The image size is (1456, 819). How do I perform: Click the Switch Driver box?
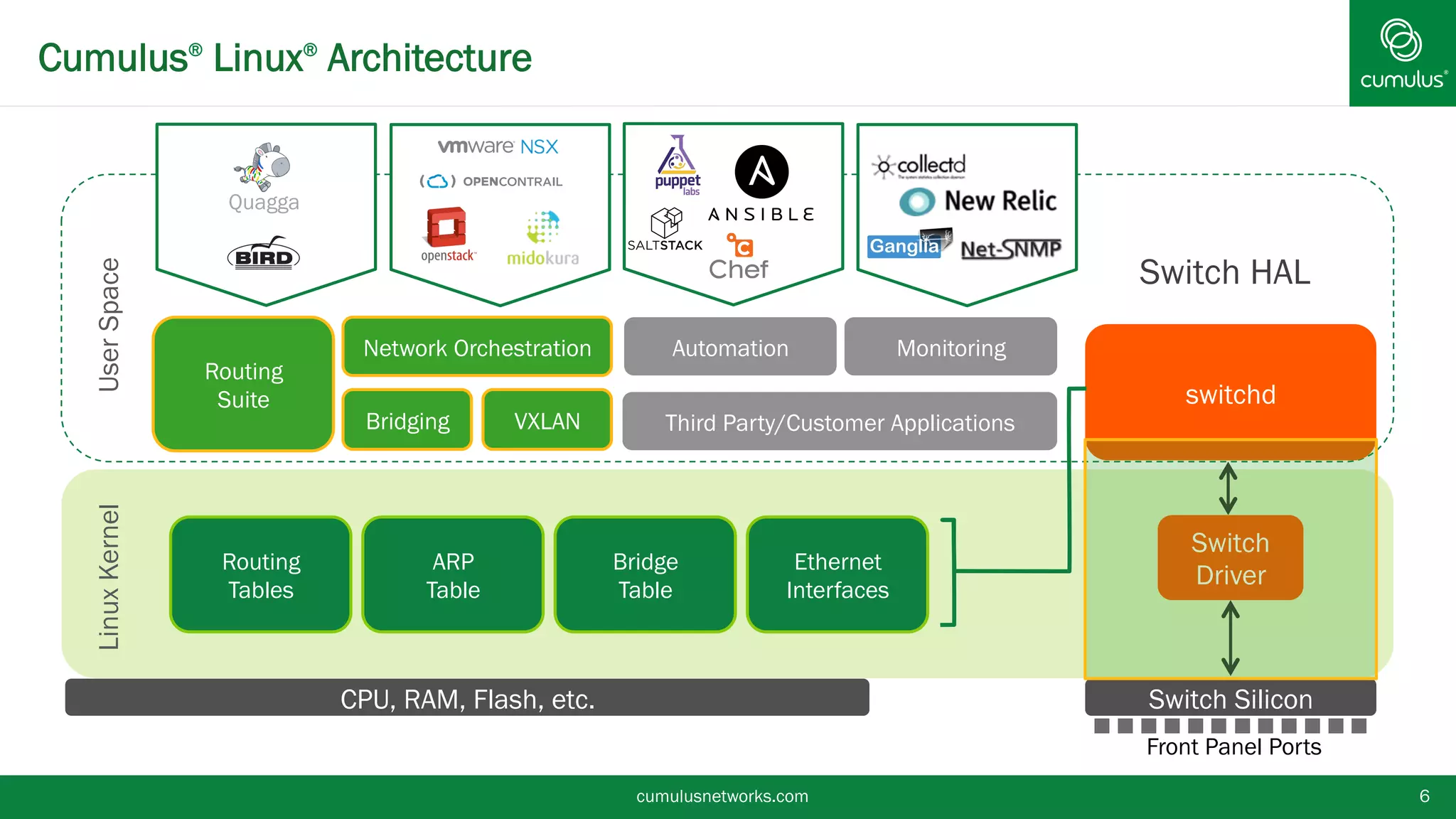pos(1230,558)
